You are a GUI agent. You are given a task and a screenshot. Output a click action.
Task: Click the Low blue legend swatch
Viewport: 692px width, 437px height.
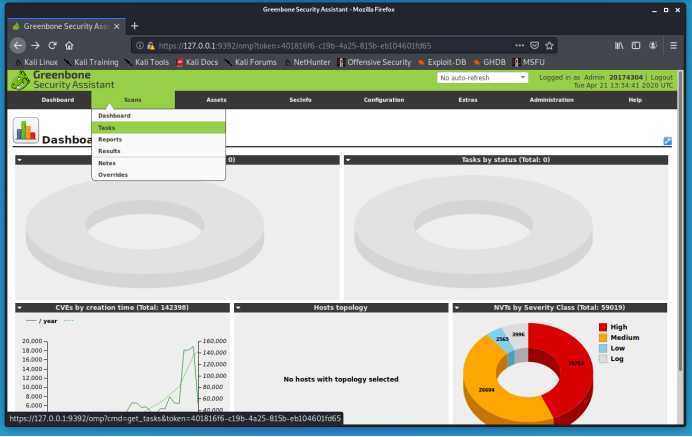603,348
